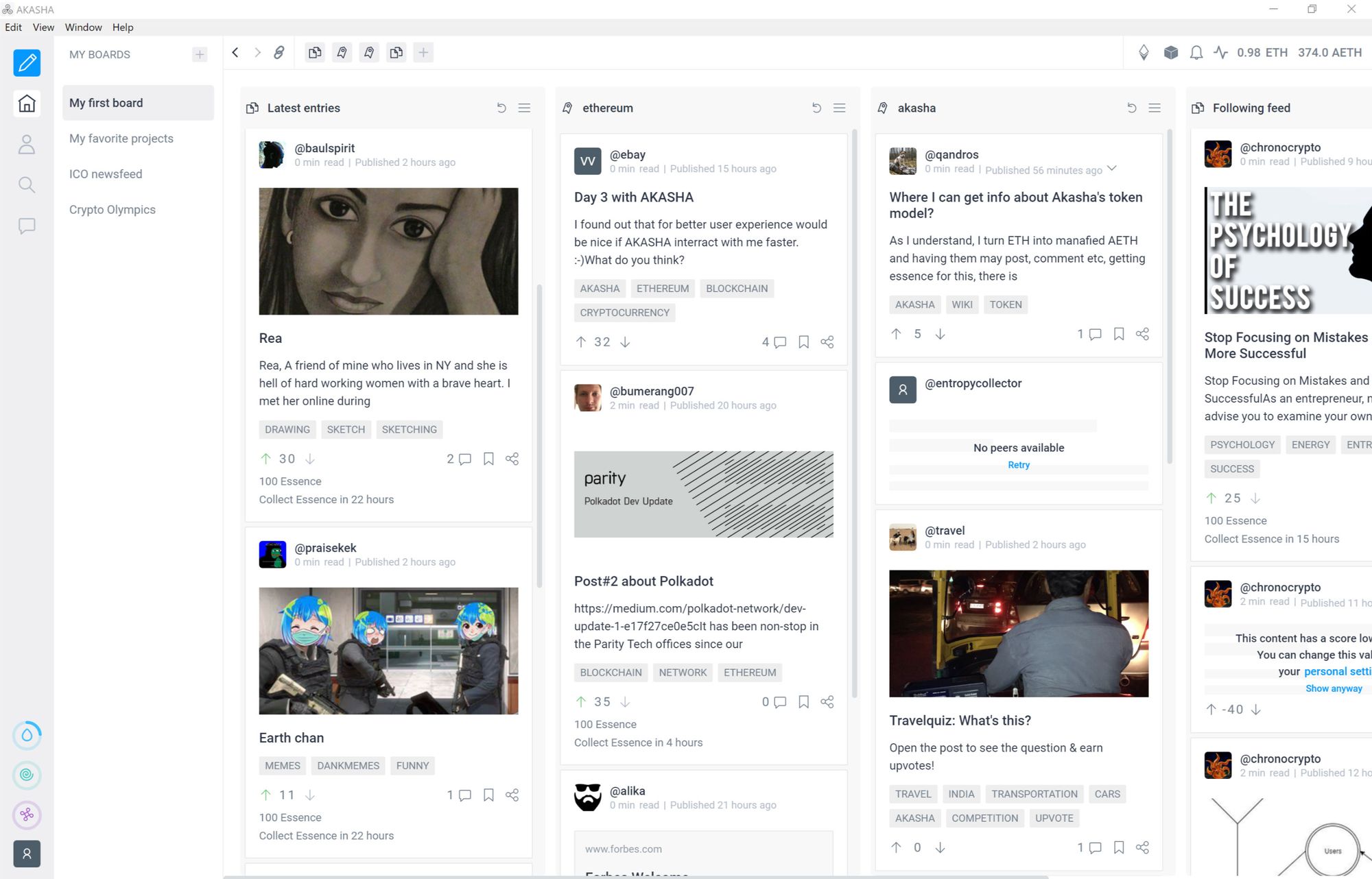Open the profile people icon in sidebar

(x=27, y=144)
